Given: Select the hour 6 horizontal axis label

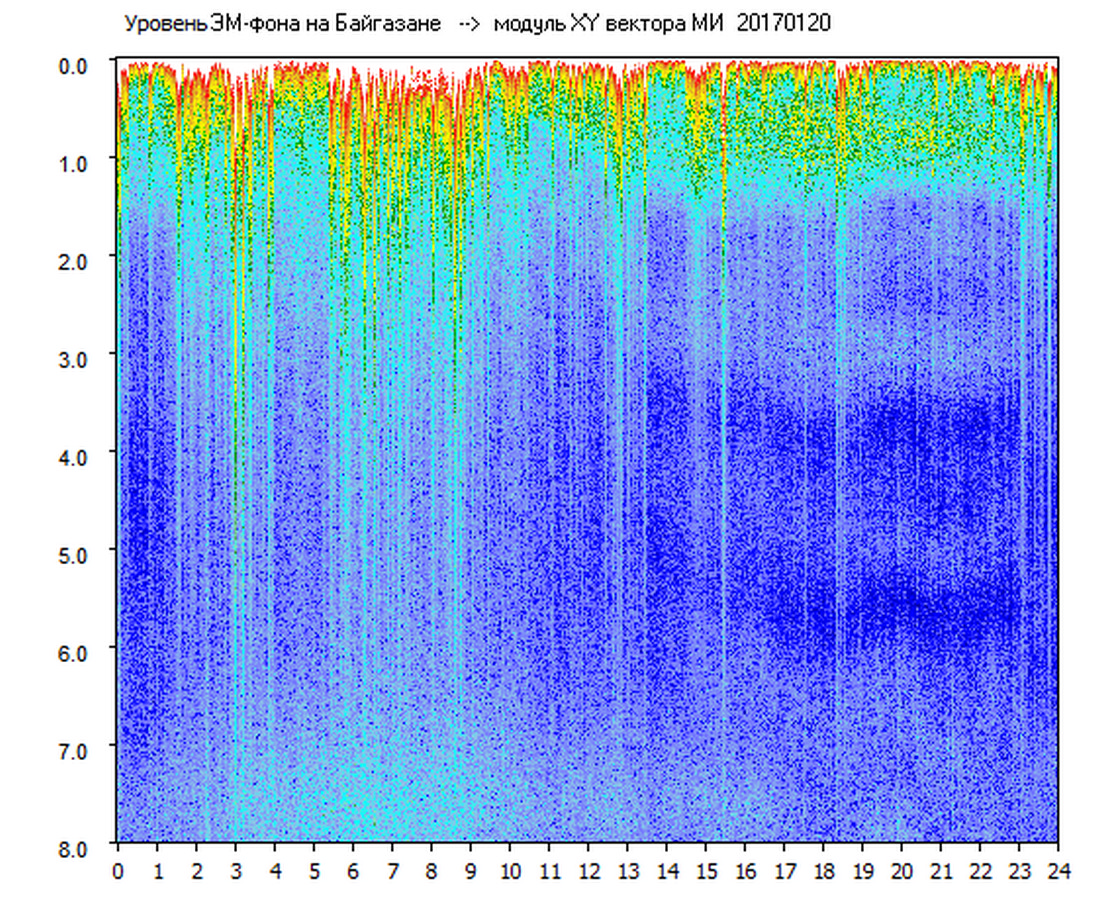Looking at the screenshot, I should pyautogui.click(x=353, y=872).
